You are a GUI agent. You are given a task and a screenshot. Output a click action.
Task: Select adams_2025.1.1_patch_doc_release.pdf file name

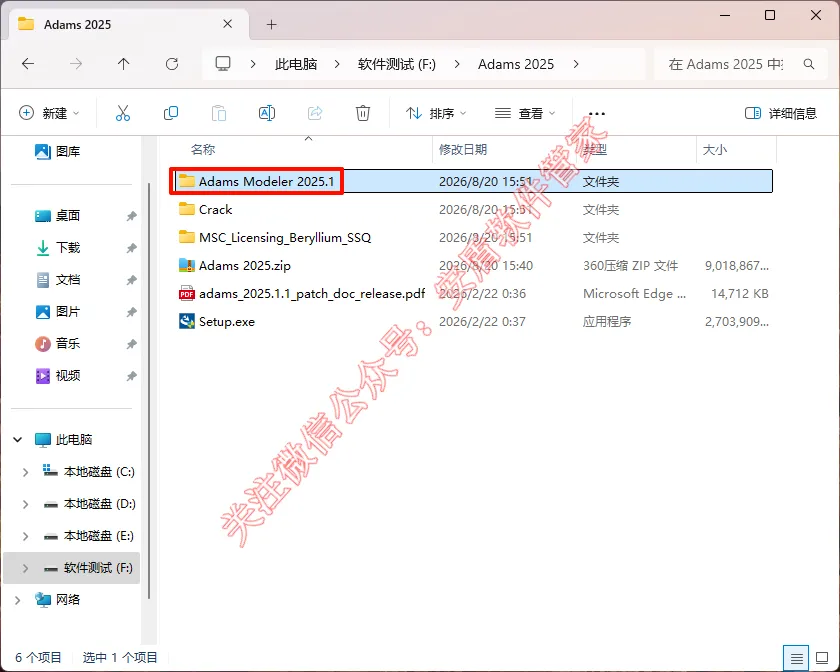312,294
